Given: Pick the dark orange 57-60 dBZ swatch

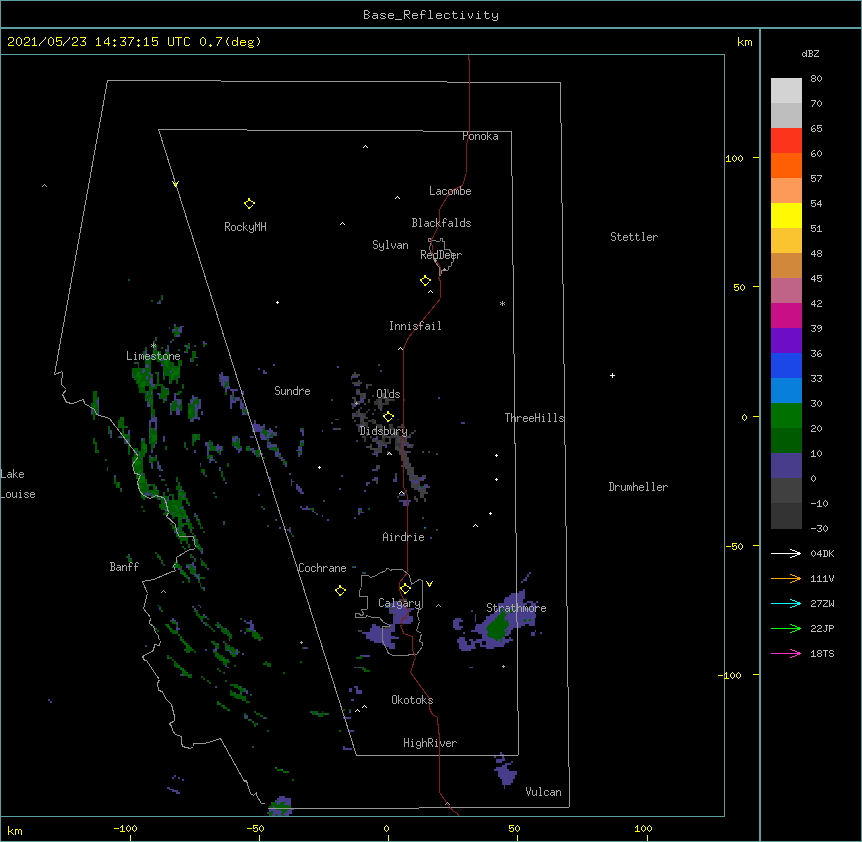Looking at the screenshot, I should 786,165.
